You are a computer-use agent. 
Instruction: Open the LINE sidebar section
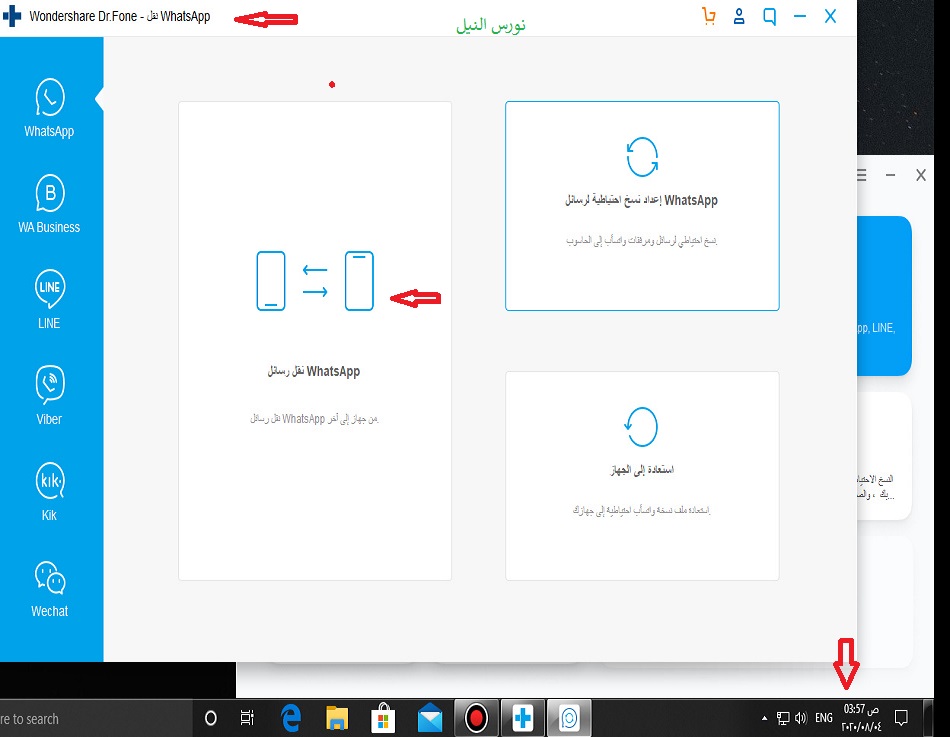coord(49,300)
